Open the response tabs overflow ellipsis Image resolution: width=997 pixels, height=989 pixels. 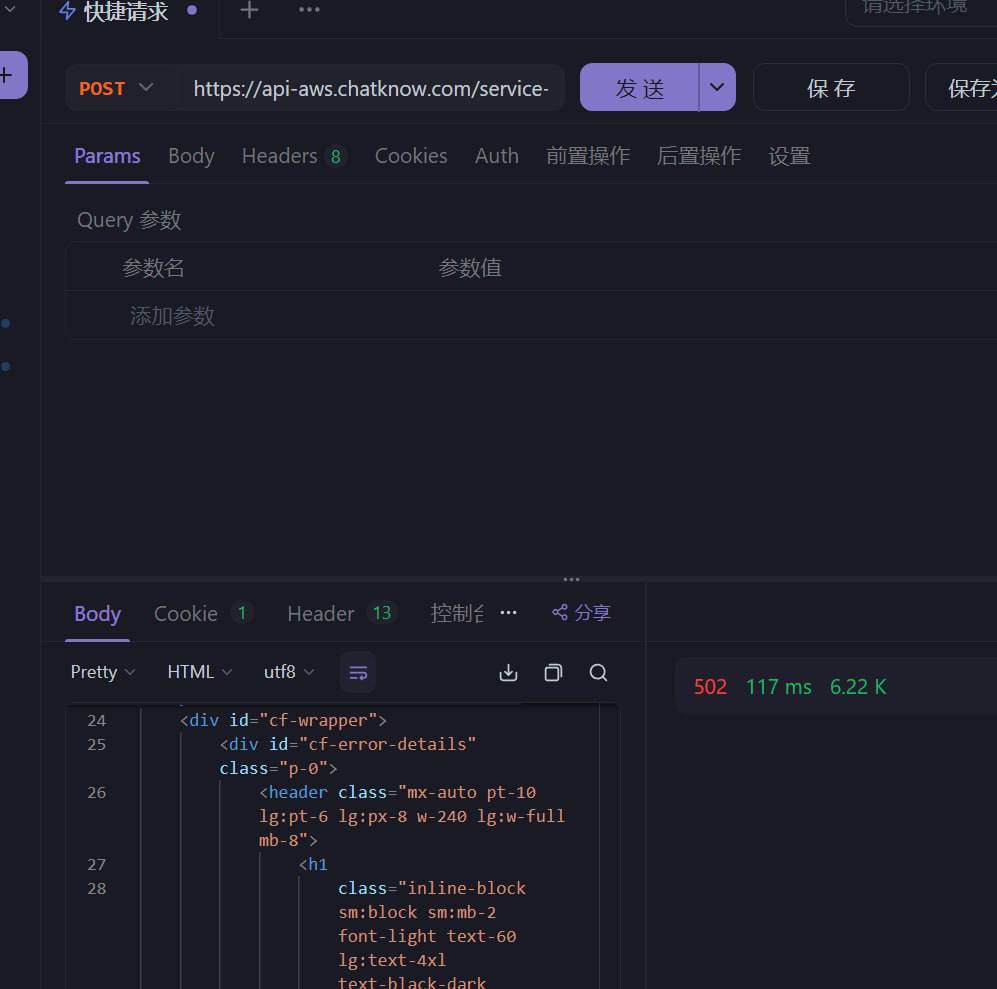pos(508,612)
